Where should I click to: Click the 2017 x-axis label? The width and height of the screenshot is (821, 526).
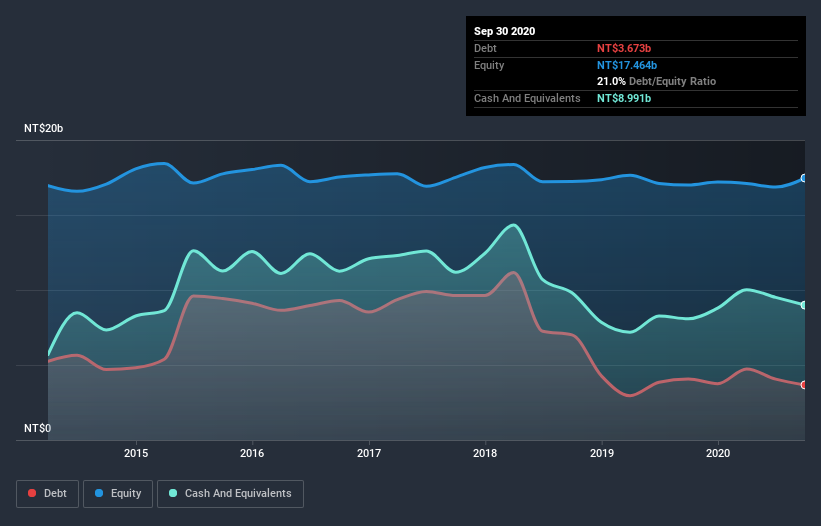(369, 453)
